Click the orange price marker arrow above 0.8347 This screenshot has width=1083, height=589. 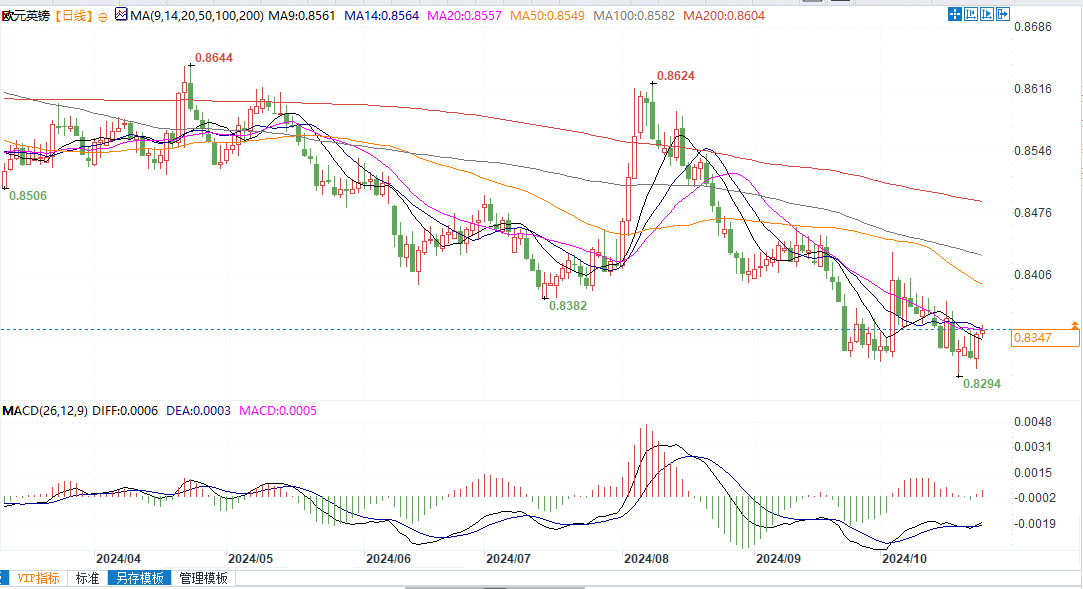pos(1074,325)
